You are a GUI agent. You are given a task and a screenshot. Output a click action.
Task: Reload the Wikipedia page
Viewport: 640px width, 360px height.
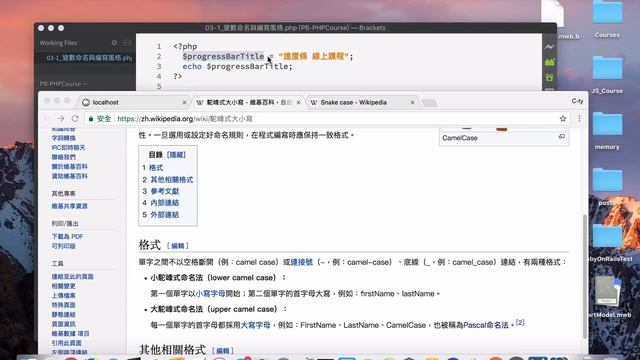coord(75,118)
